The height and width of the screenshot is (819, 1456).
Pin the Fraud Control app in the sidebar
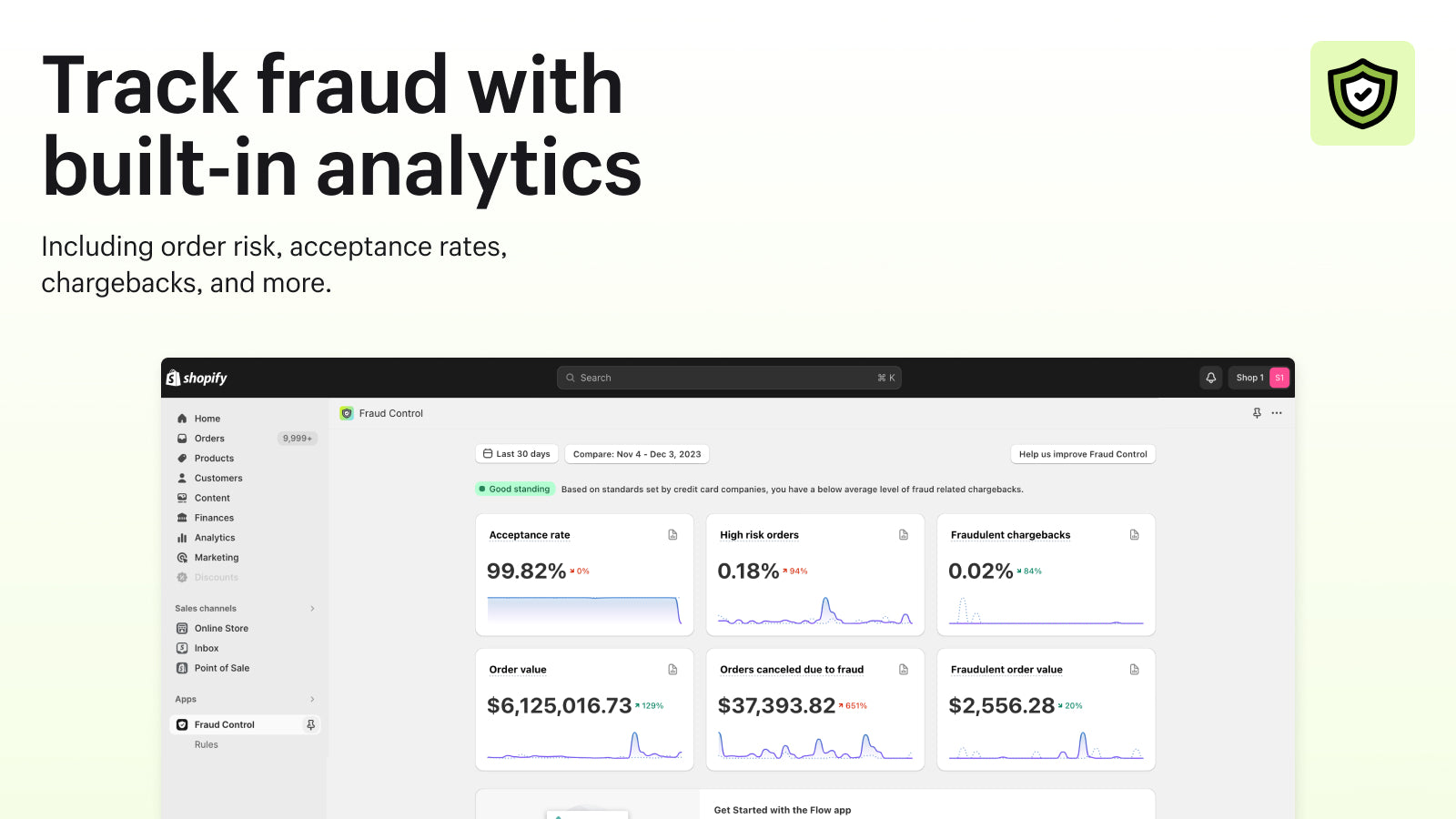311,724
